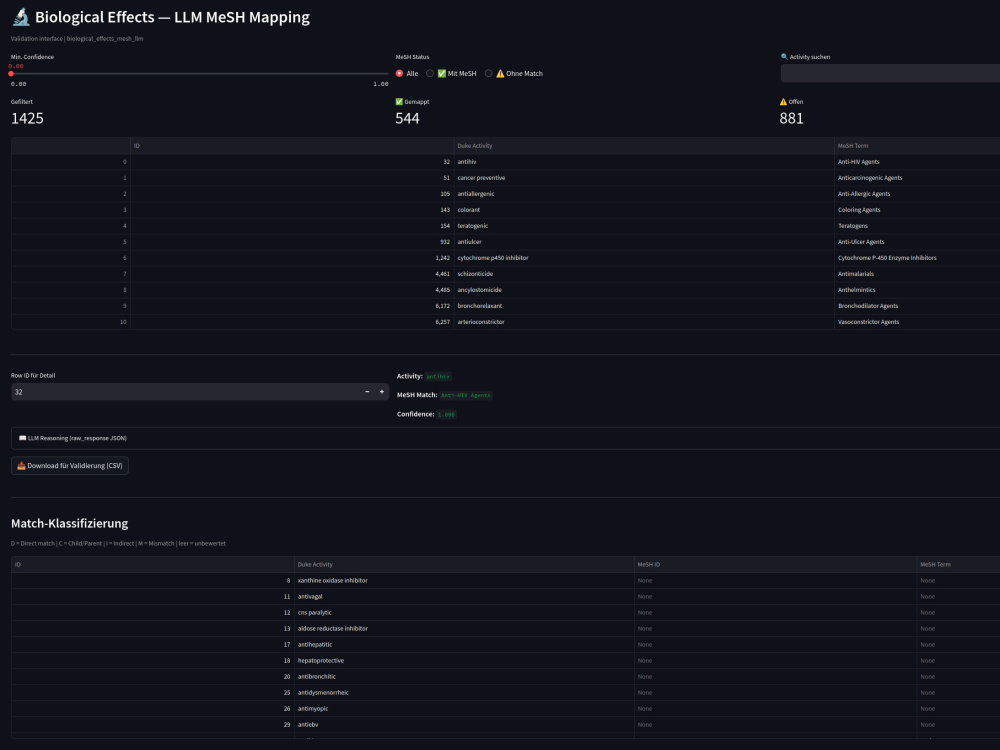Click the 'Antimalarials' cell
The width and height of the screenshot is (1000, 750).
pyautogui.click(x=917, y=274)
